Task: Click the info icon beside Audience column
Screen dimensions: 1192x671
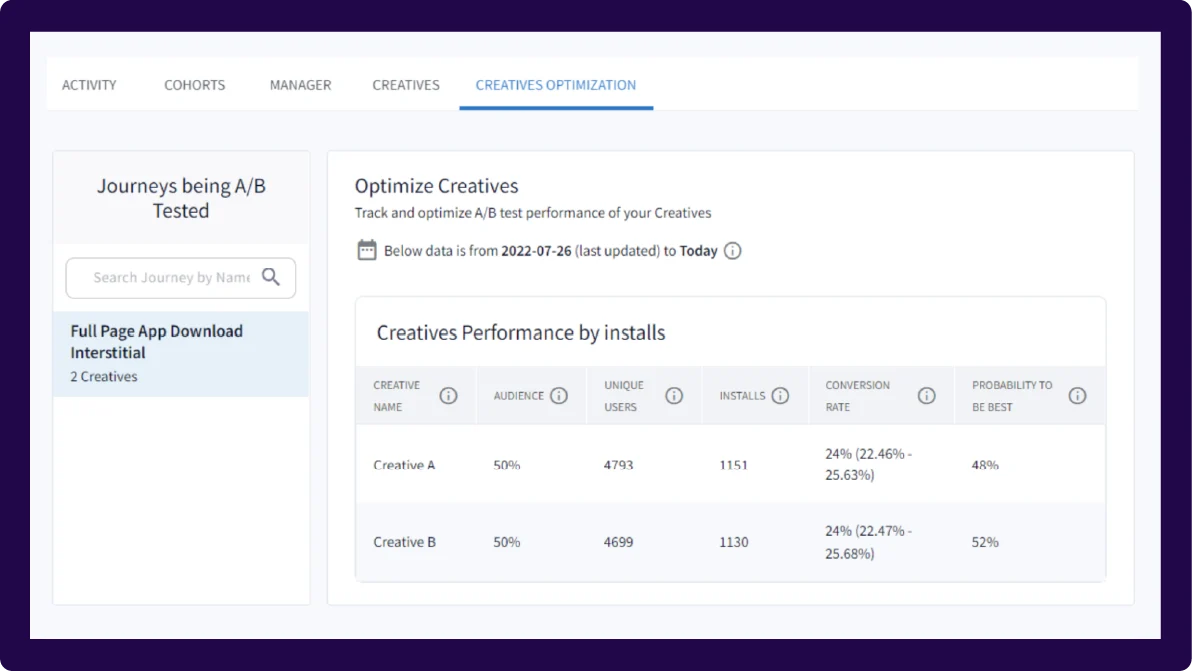Action: point(559,395)
